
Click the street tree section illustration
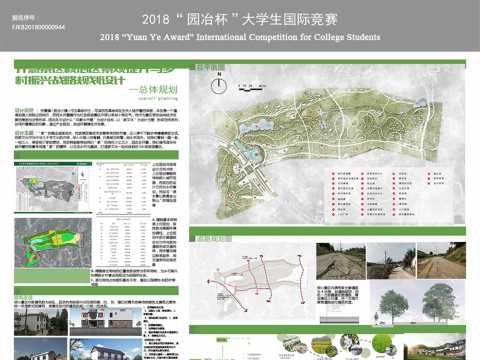[x=418, y=302]
